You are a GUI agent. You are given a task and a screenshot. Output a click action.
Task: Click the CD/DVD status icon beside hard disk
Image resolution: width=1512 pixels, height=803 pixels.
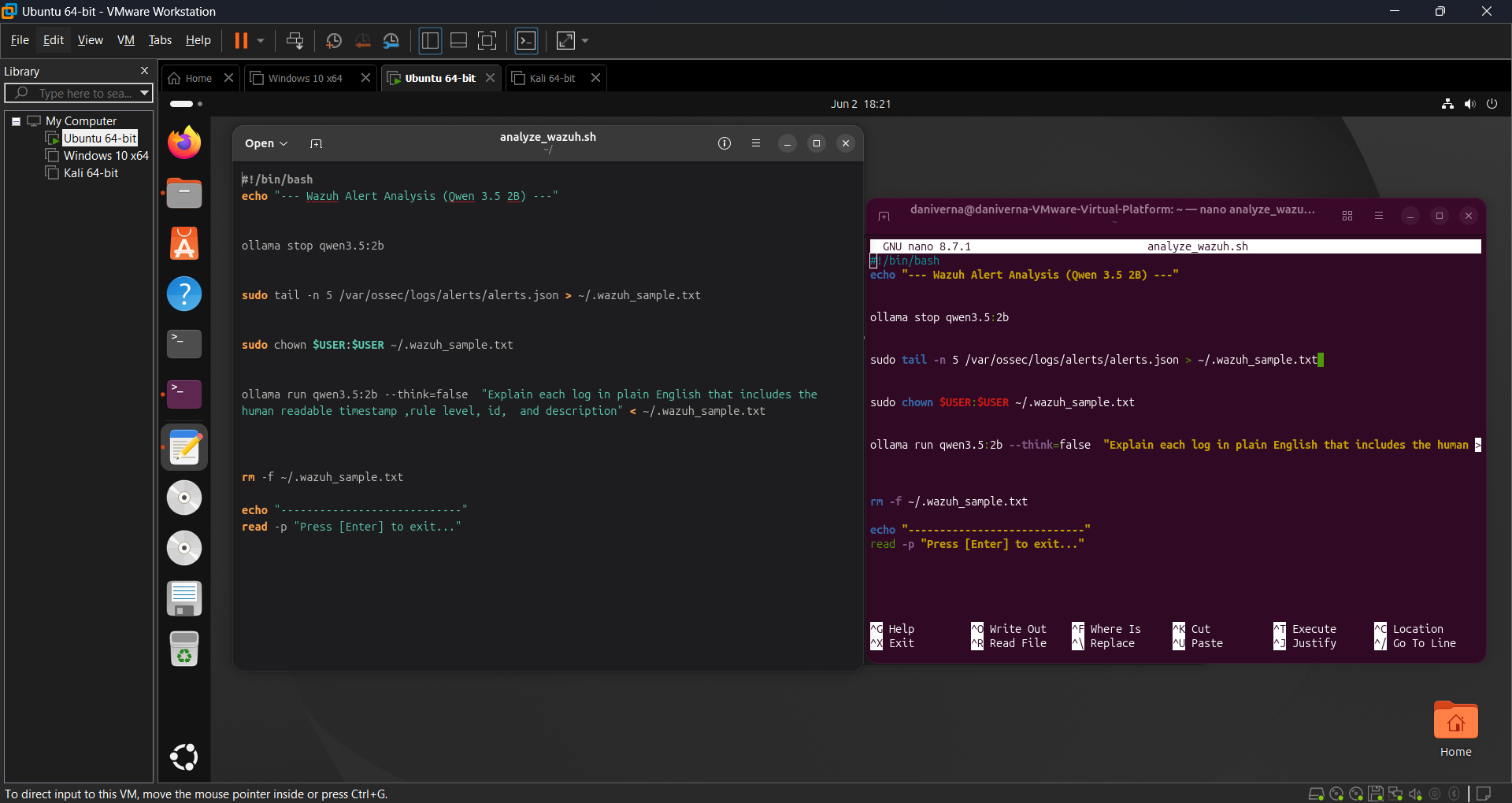tap(1336, 794)
